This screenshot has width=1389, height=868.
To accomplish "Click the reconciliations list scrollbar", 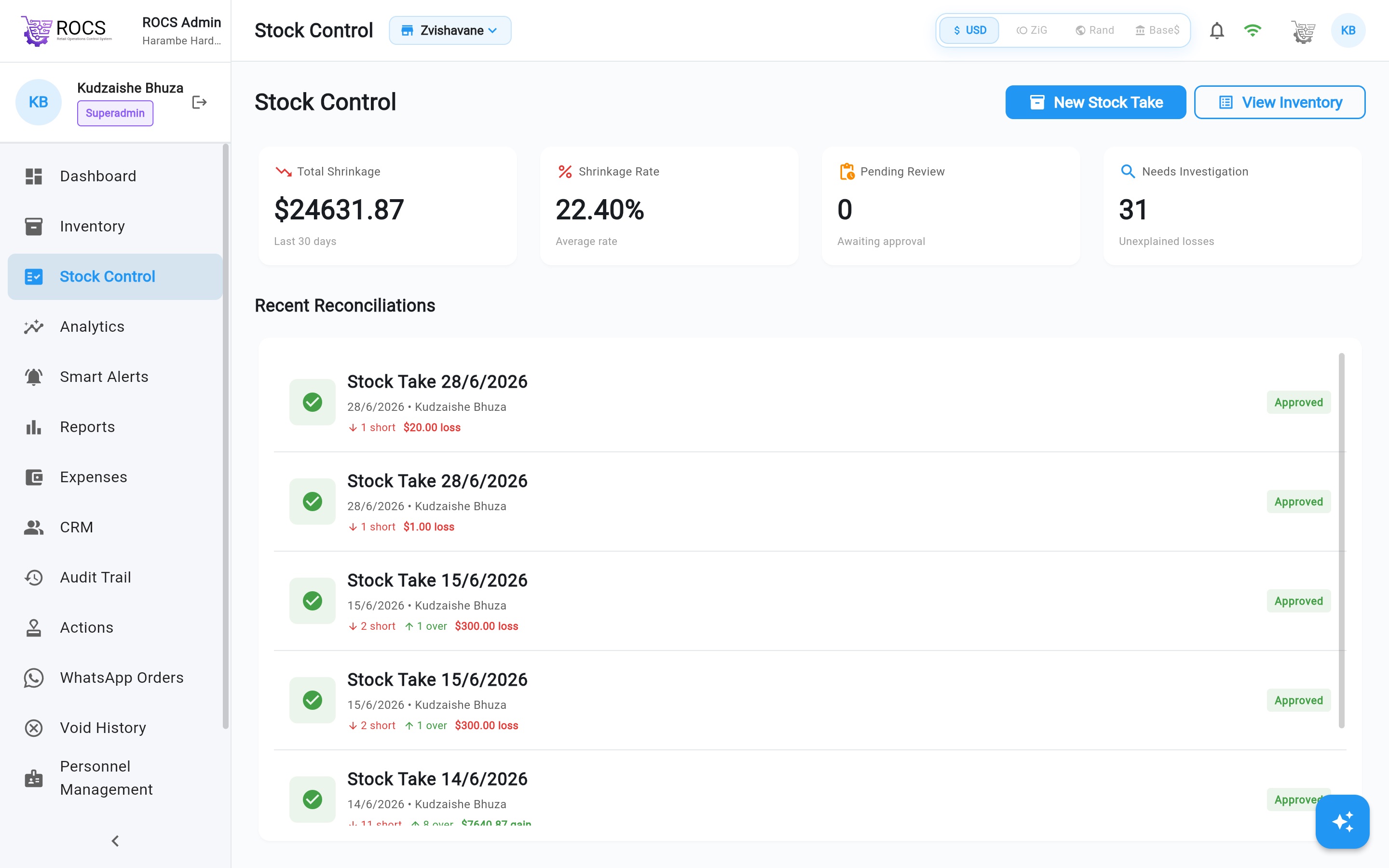I will 1341,540.
